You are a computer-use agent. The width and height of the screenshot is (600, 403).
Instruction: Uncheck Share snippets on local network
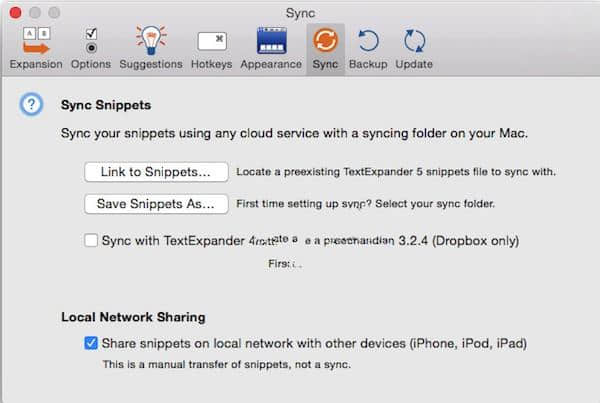(x=92, y=343)
